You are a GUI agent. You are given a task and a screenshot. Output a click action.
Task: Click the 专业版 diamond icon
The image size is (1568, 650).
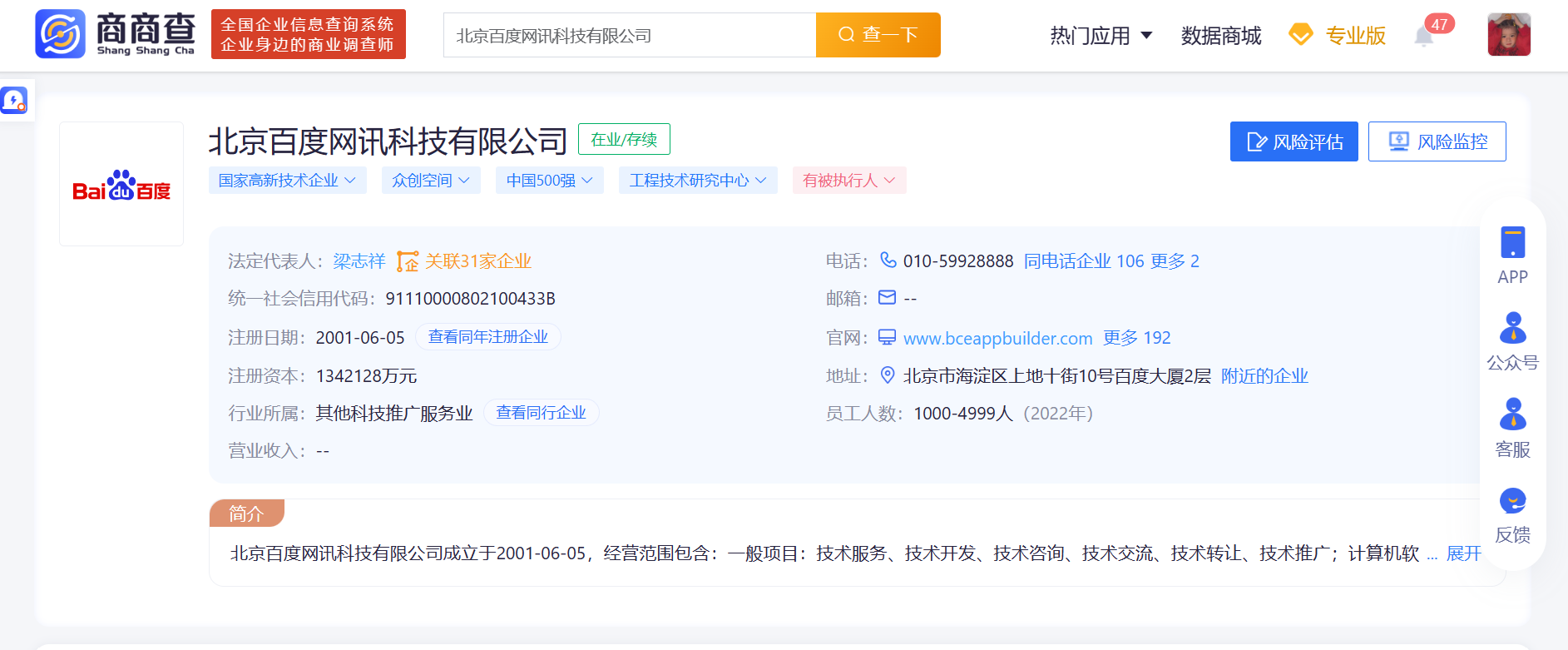point(1300,35)
